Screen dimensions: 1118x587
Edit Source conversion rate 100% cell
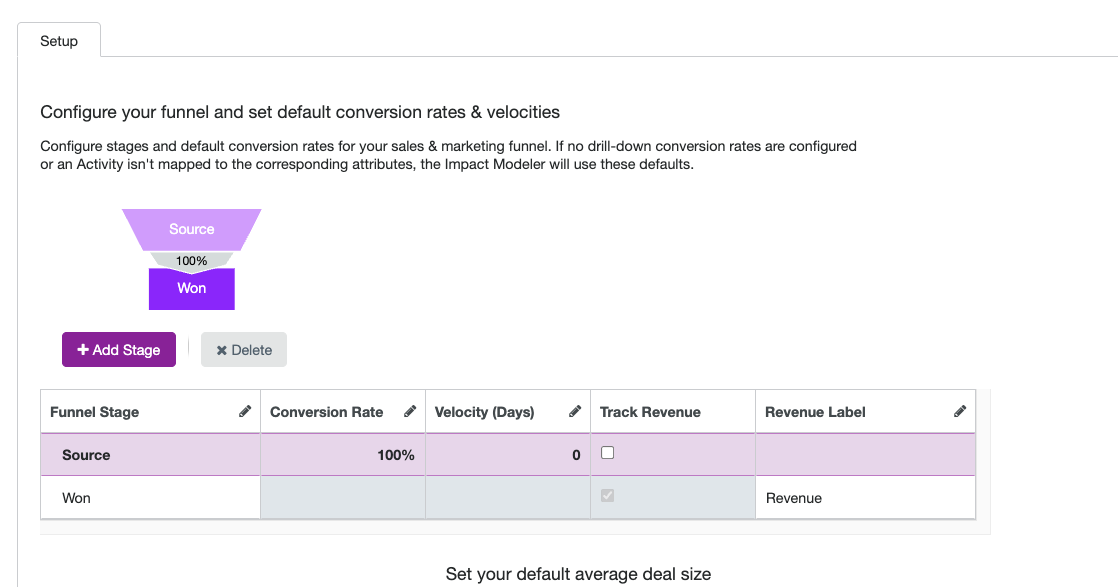tap(342, 455)
